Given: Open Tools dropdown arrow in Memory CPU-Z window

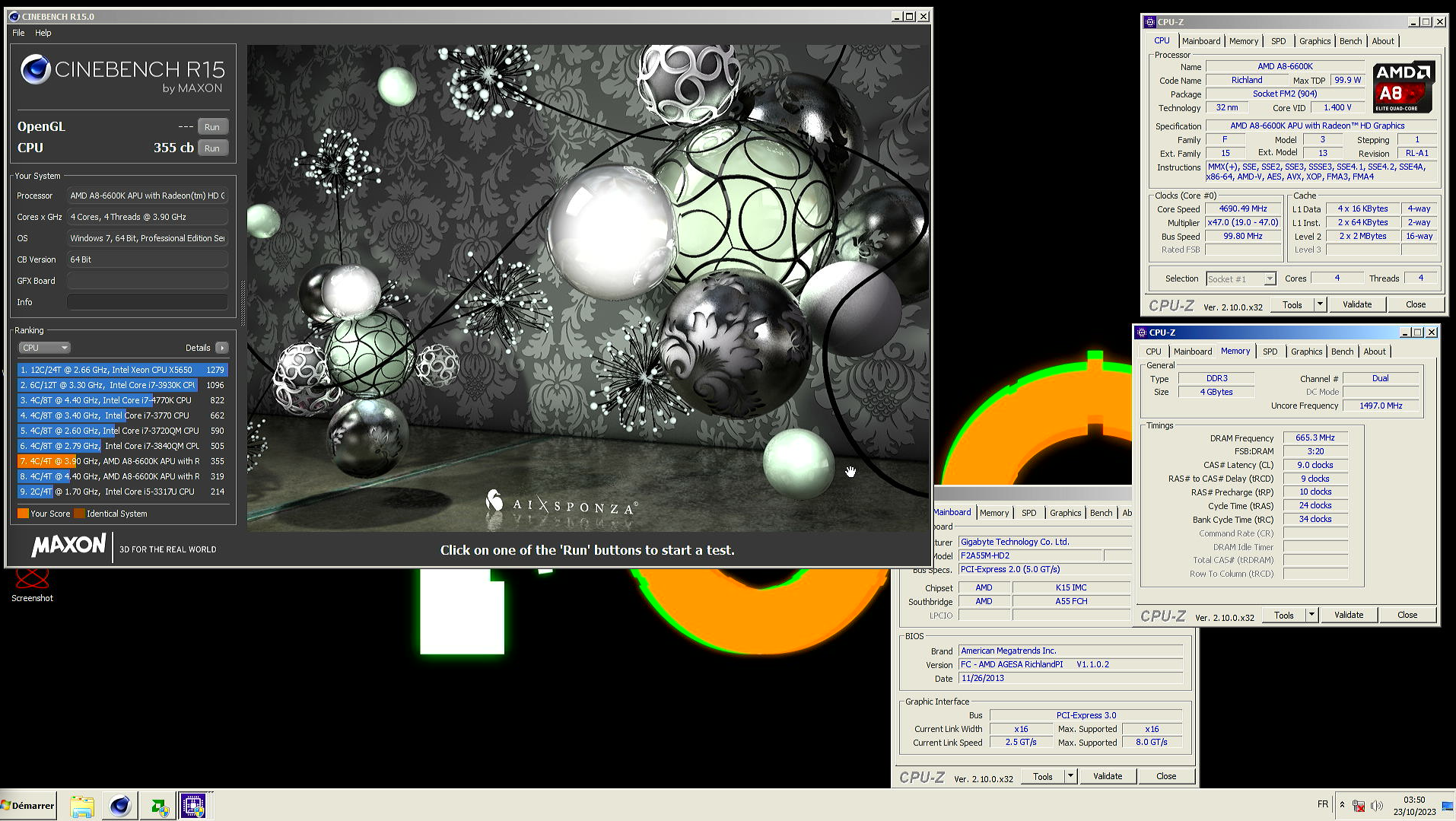Looking at the screenshot, I should pyautogui.click(x=1311, y=615).
